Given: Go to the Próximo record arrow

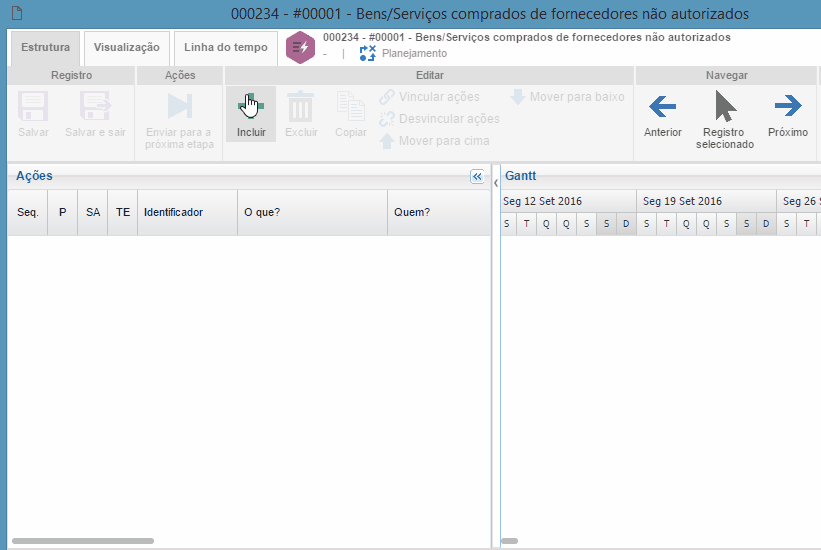Looking at the screenshot, I should pyautogui.click(x=788, y=106).
